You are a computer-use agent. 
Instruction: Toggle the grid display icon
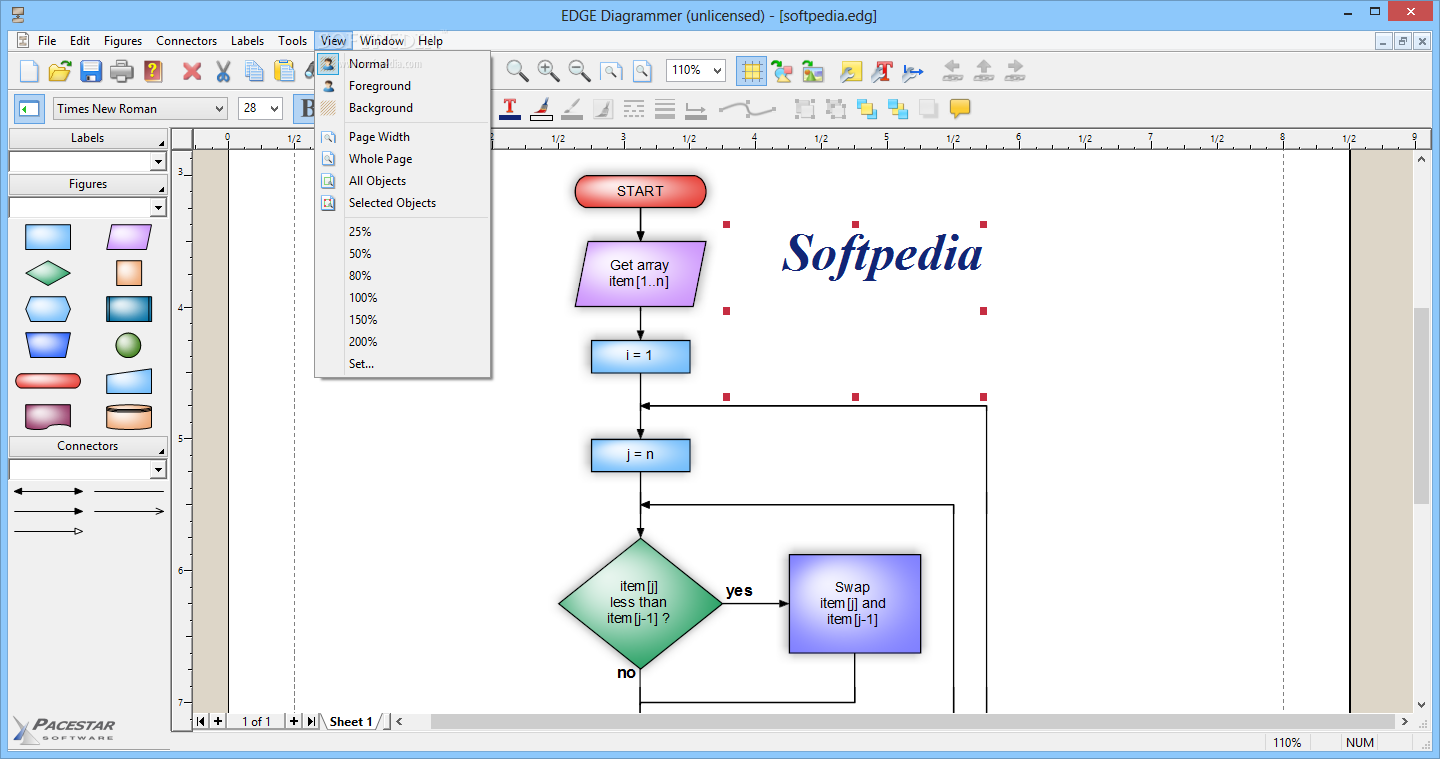[x=751, y=71]
